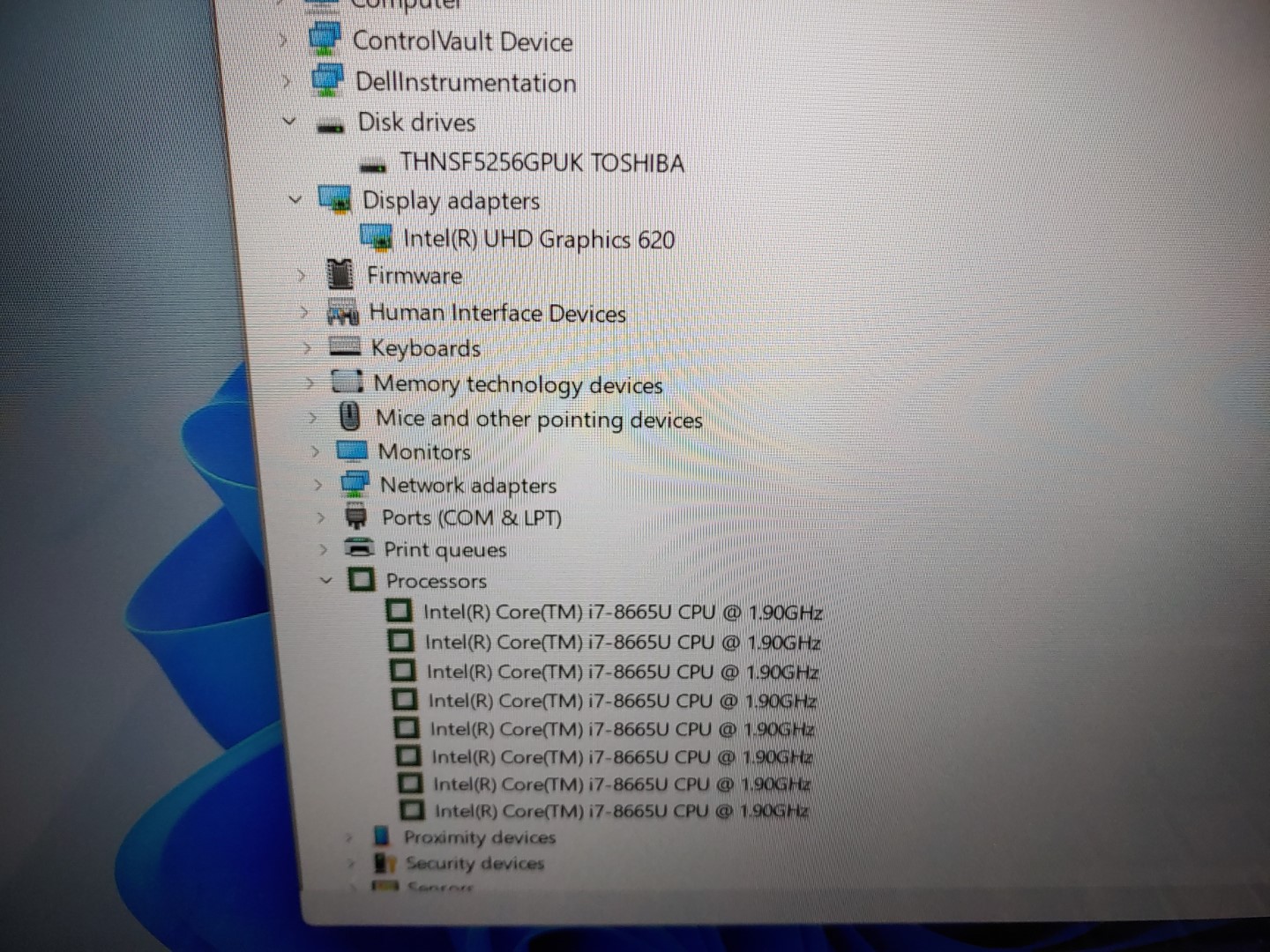This screenshot has height=952, width=1270.
Task: Click the Keyboards category icon
Action: 344,346
